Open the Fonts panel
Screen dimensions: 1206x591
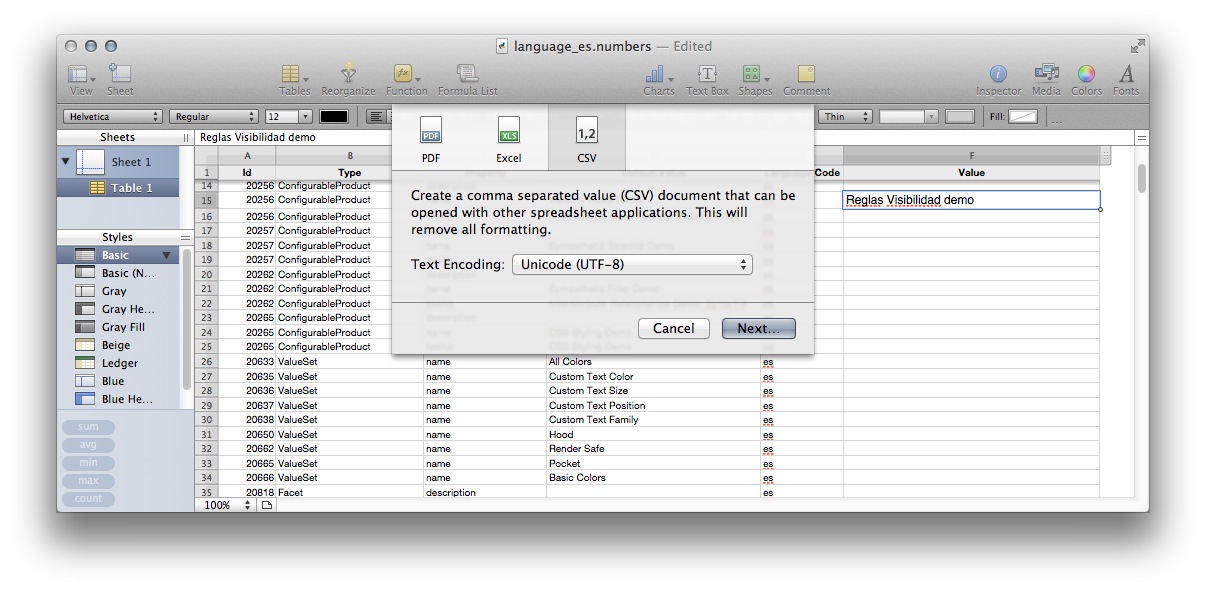point(1125,75)
